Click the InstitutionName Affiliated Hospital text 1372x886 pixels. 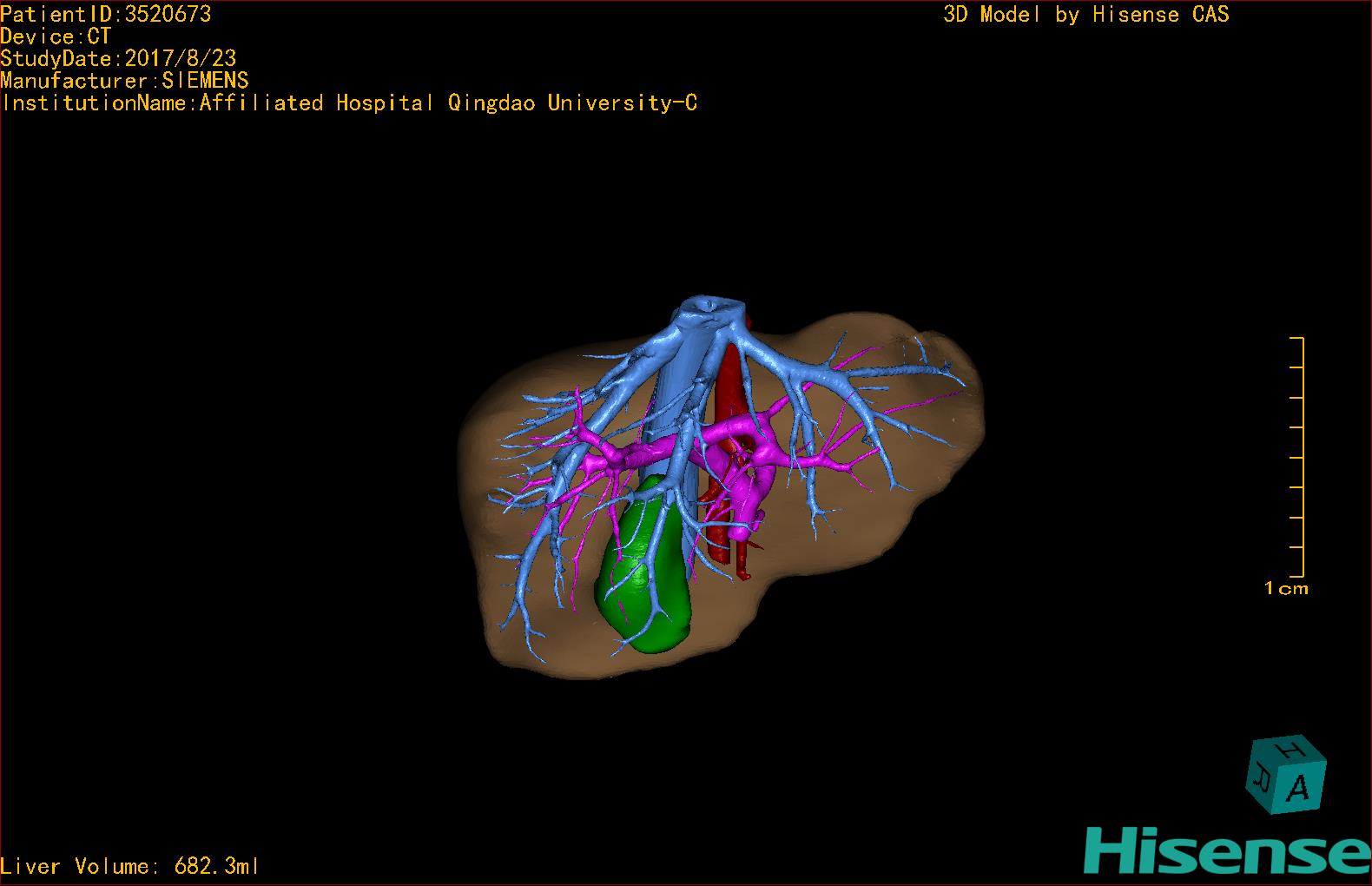pyautogui.click(x=349, y=103)
